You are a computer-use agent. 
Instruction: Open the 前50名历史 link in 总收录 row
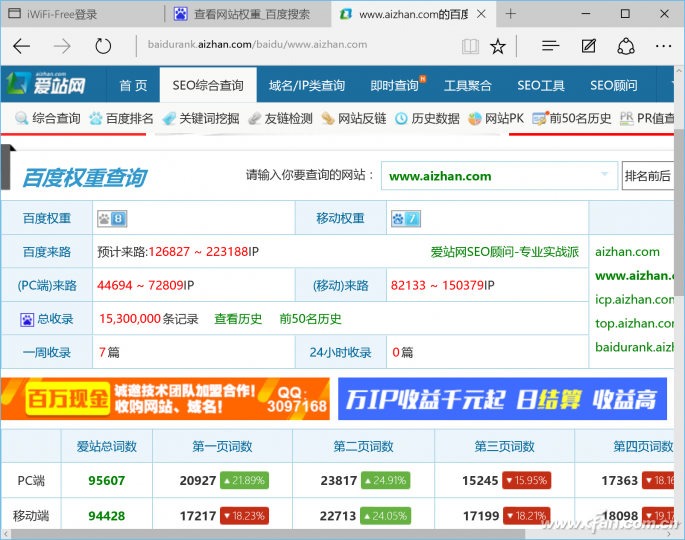pos(311,319)
